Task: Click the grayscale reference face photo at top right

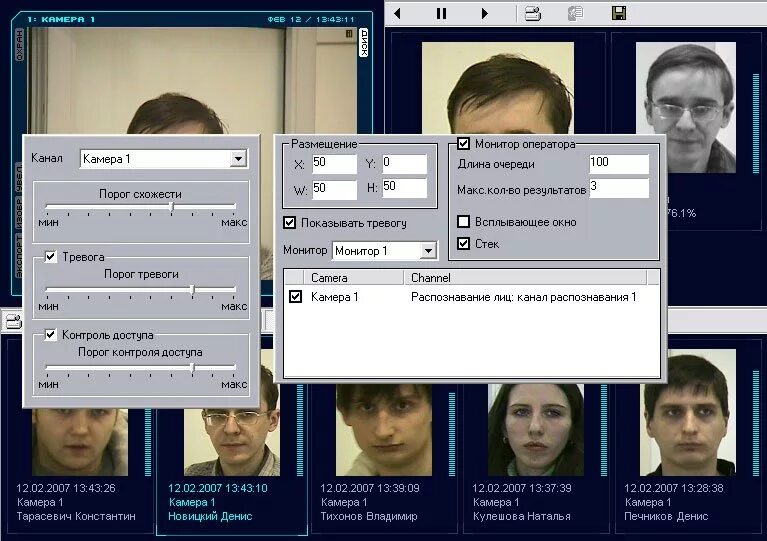Action: click(686, 108)
